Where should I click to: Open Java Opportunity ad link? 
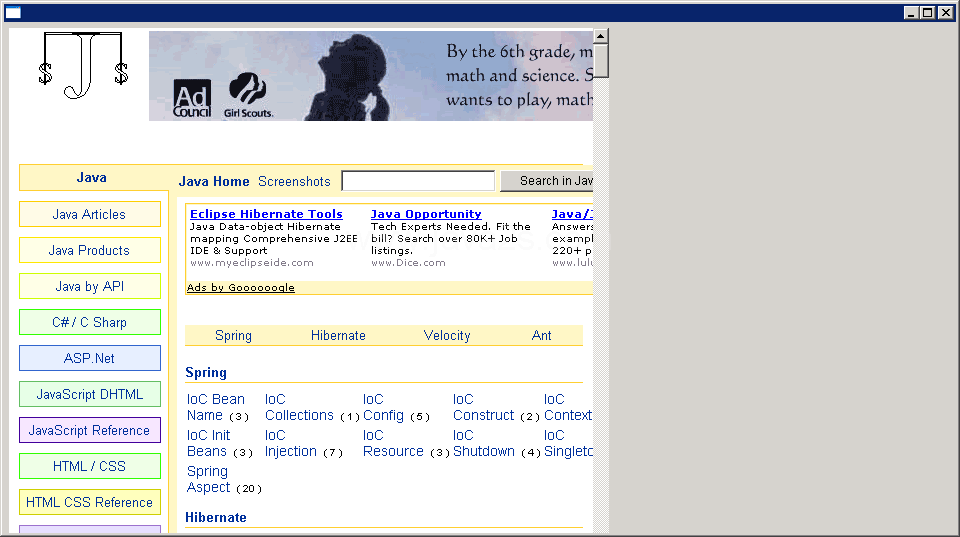tap(426, 214)
